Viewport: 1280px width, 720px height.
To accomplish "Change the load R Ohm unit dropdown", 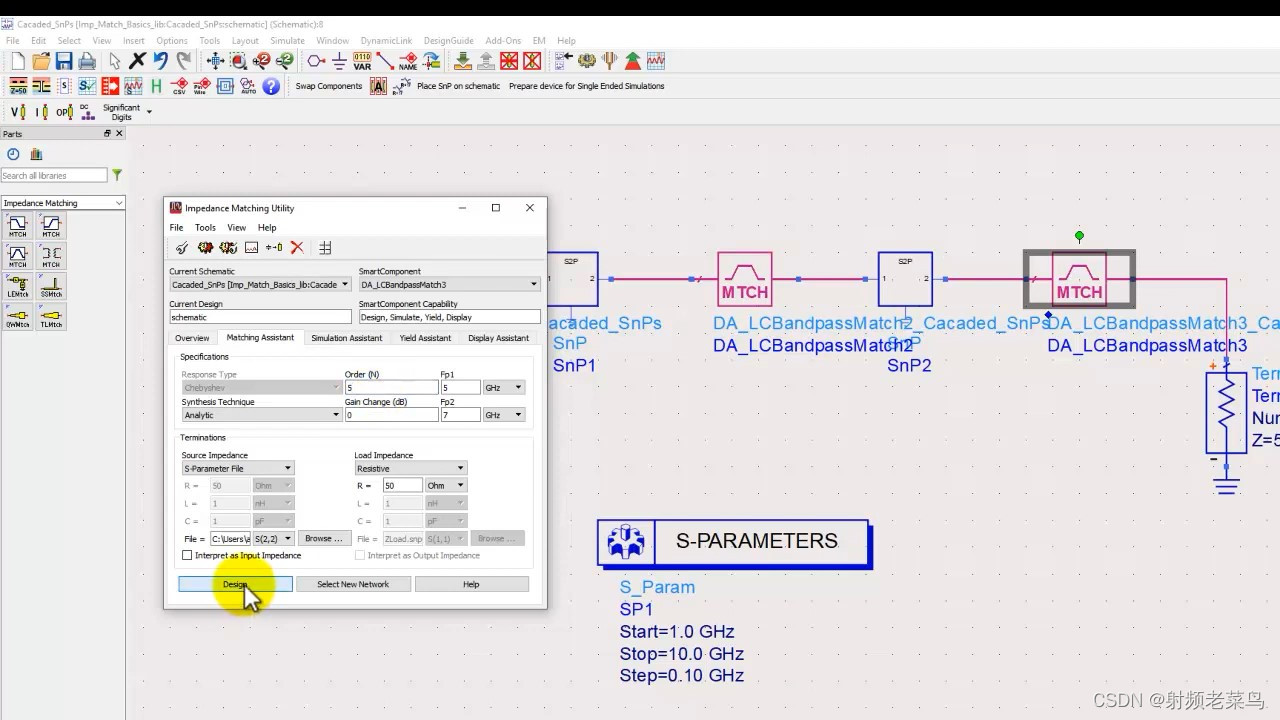I will coord(446,485).
